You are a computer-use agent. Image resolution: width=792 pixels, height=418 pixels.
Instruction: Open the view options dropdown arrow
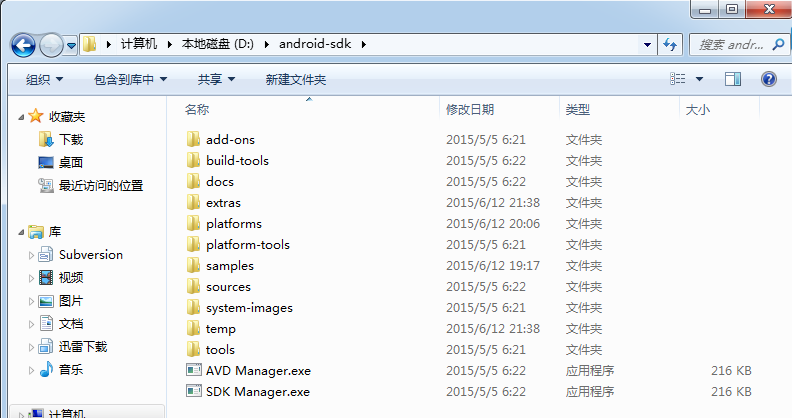tap(700, 79)
